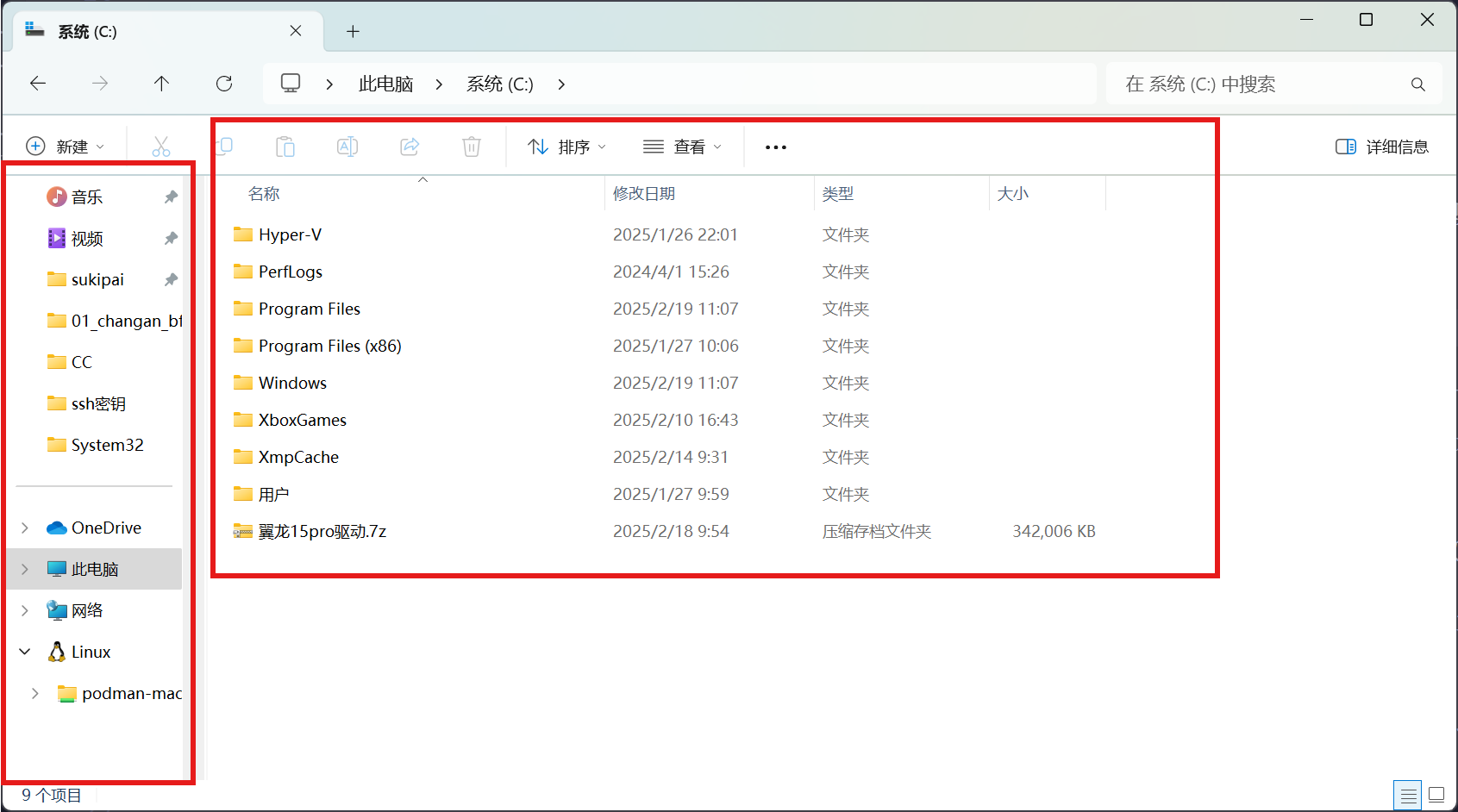Open ssh密钥 folder in sidebar
1458x812 pixels.
[86, 403]
